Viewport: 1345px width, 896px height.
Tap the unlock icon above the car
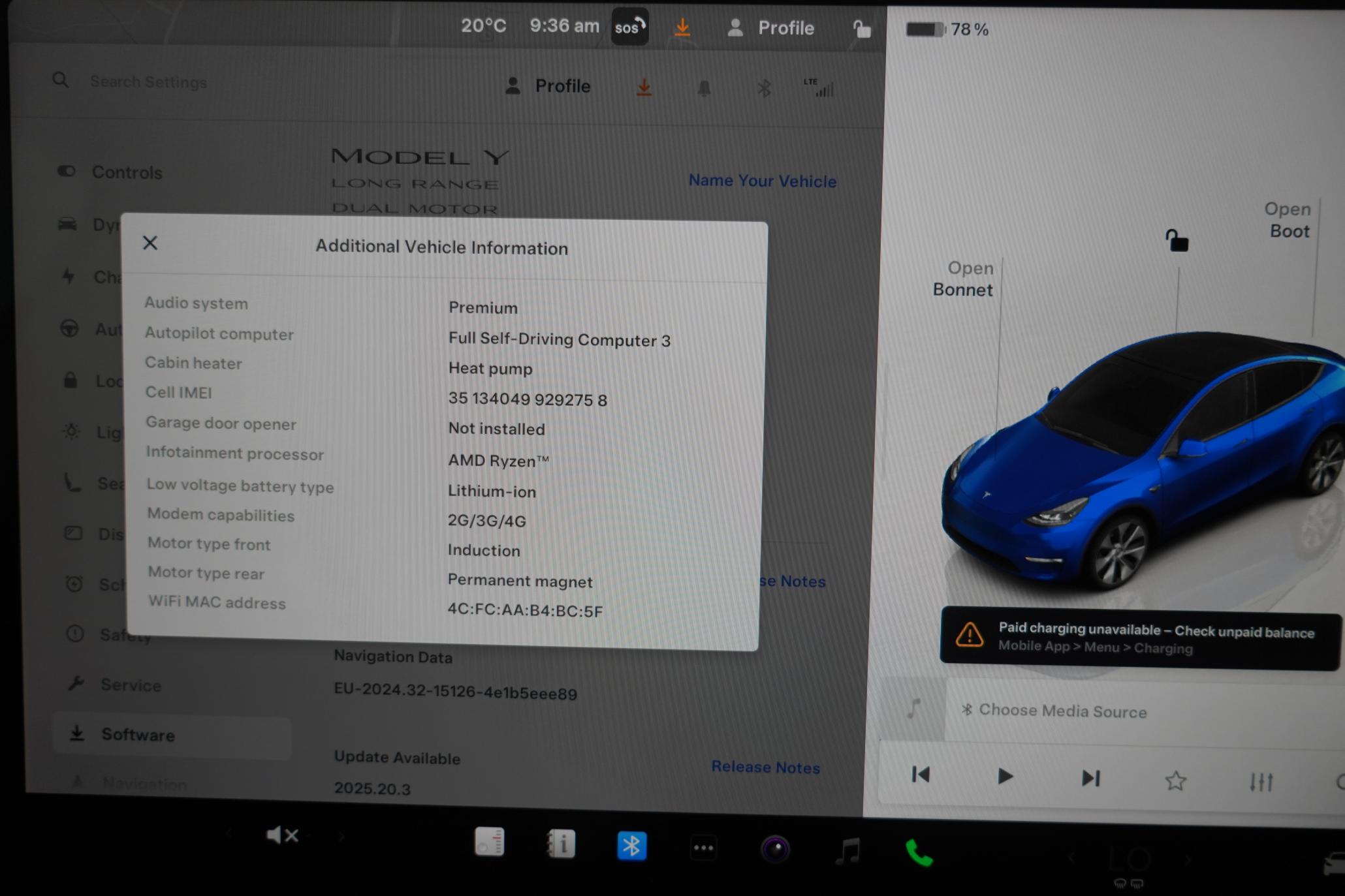[x=1177, y=241]
